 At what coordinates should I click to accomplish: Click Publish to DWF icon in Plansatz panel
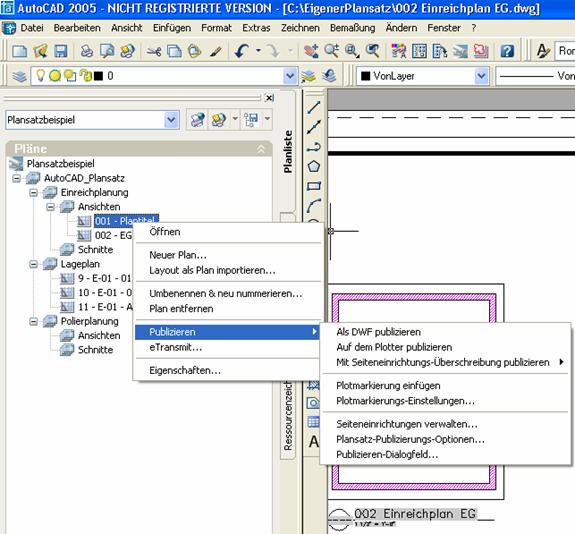coord(198,120)
